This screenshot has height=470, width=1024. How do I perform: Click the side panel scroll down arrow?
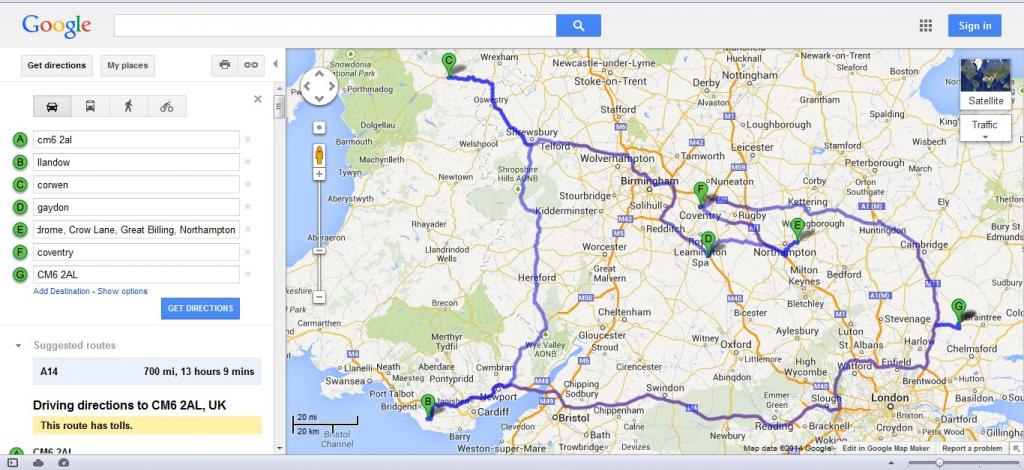(x=280, y=448)
